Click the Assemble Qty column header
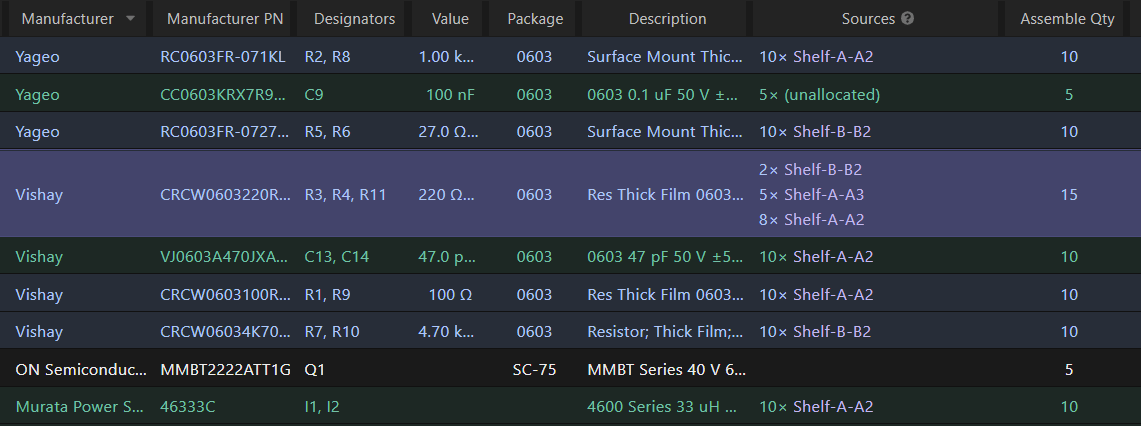1141x426 pixels. pos(1067,19)
